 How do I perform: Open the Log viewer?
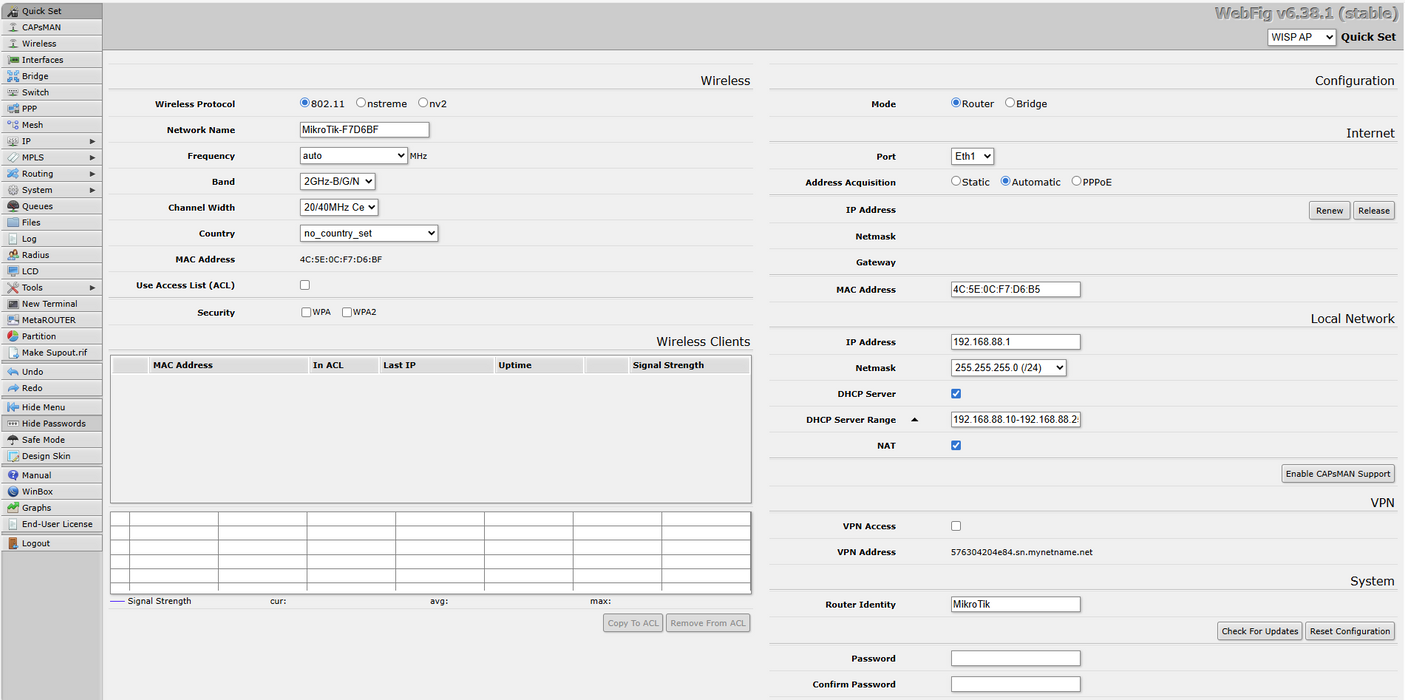(33, 238)
